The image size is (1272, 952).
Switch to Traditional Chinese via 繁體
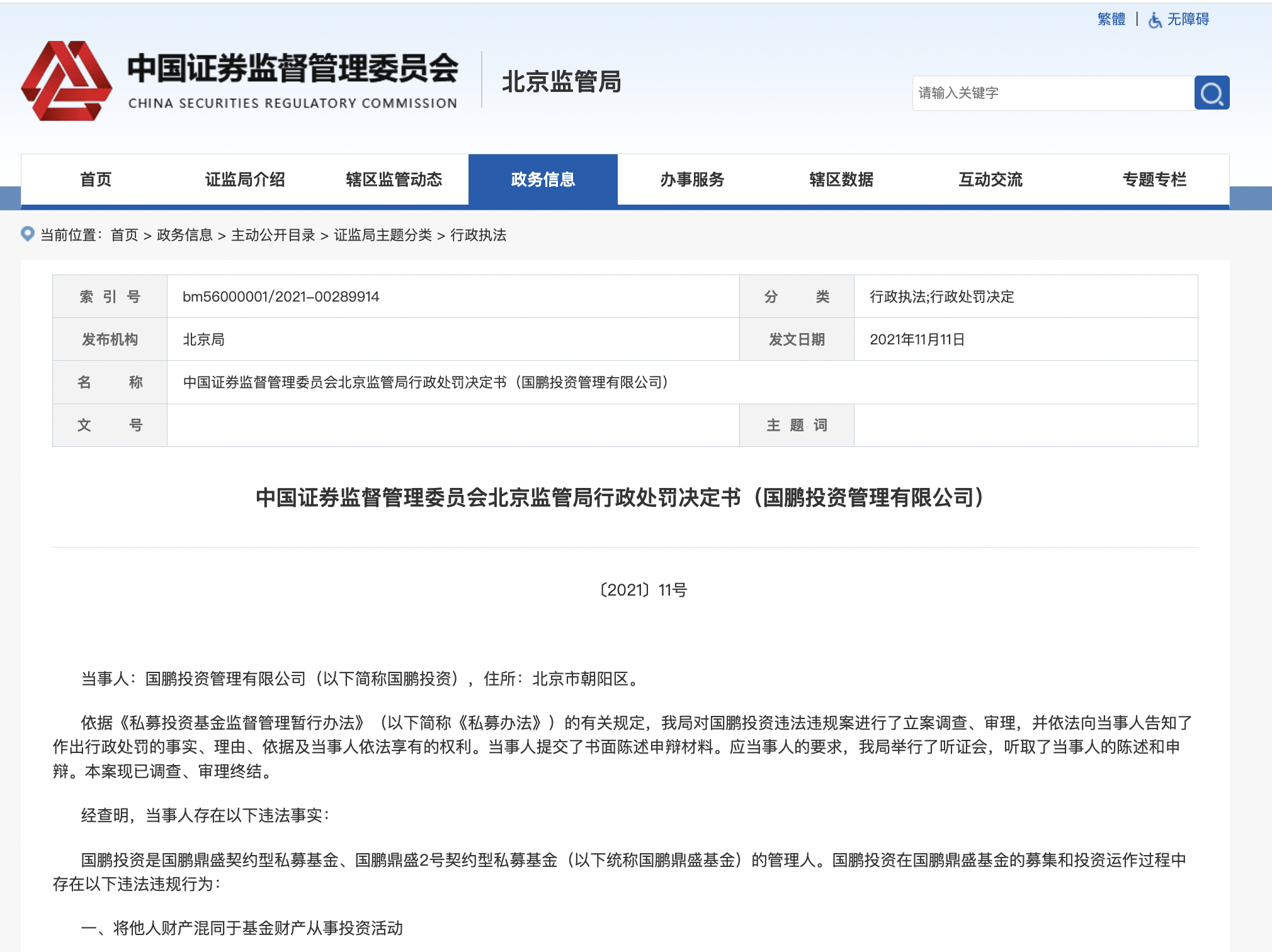(1111, 20)
